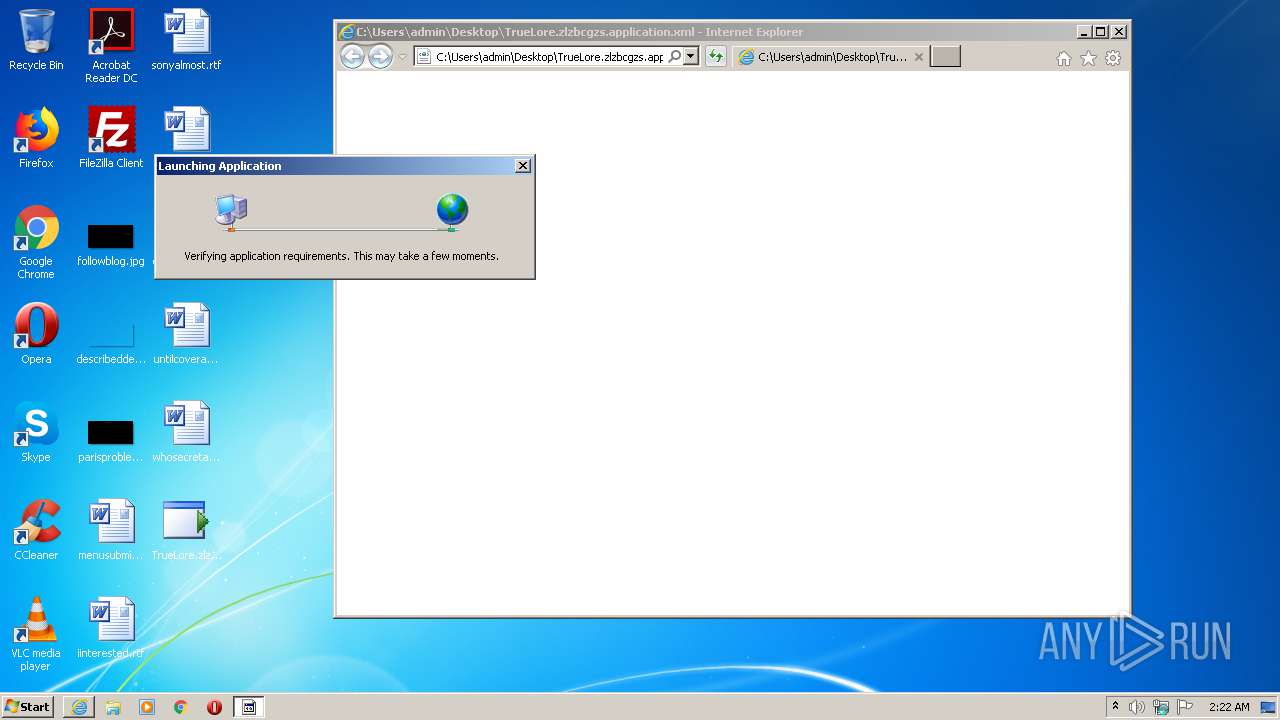Open Internet Explorer from taskbar

pos(79,707)
